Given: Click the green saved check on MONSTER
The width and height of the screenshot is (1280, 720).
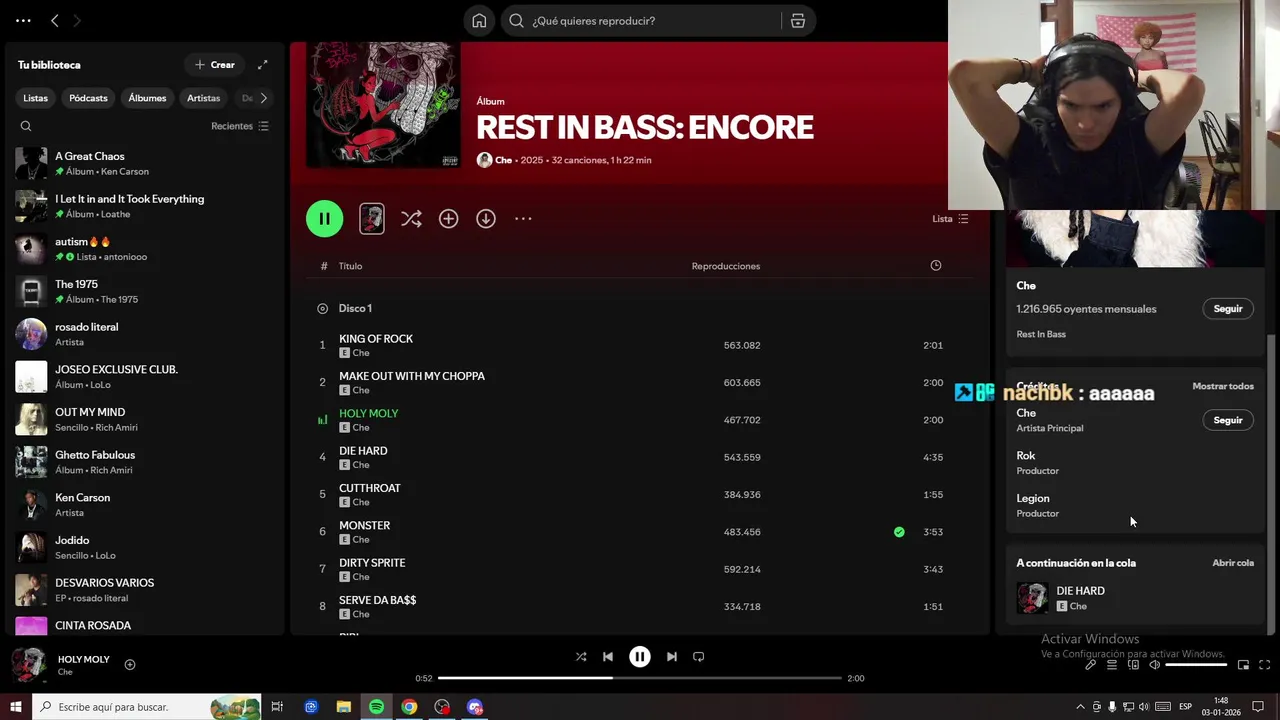Looking at the screenshot, I should [x=899, y=532].
